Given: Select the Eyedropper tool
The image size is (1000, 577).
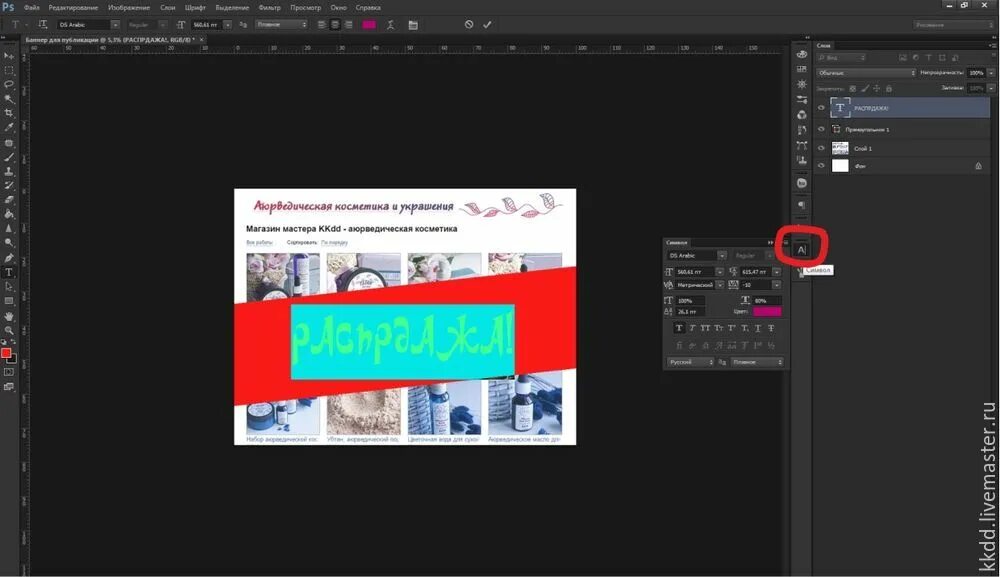Looking at the screenshot, I should [x=9, y=128].
